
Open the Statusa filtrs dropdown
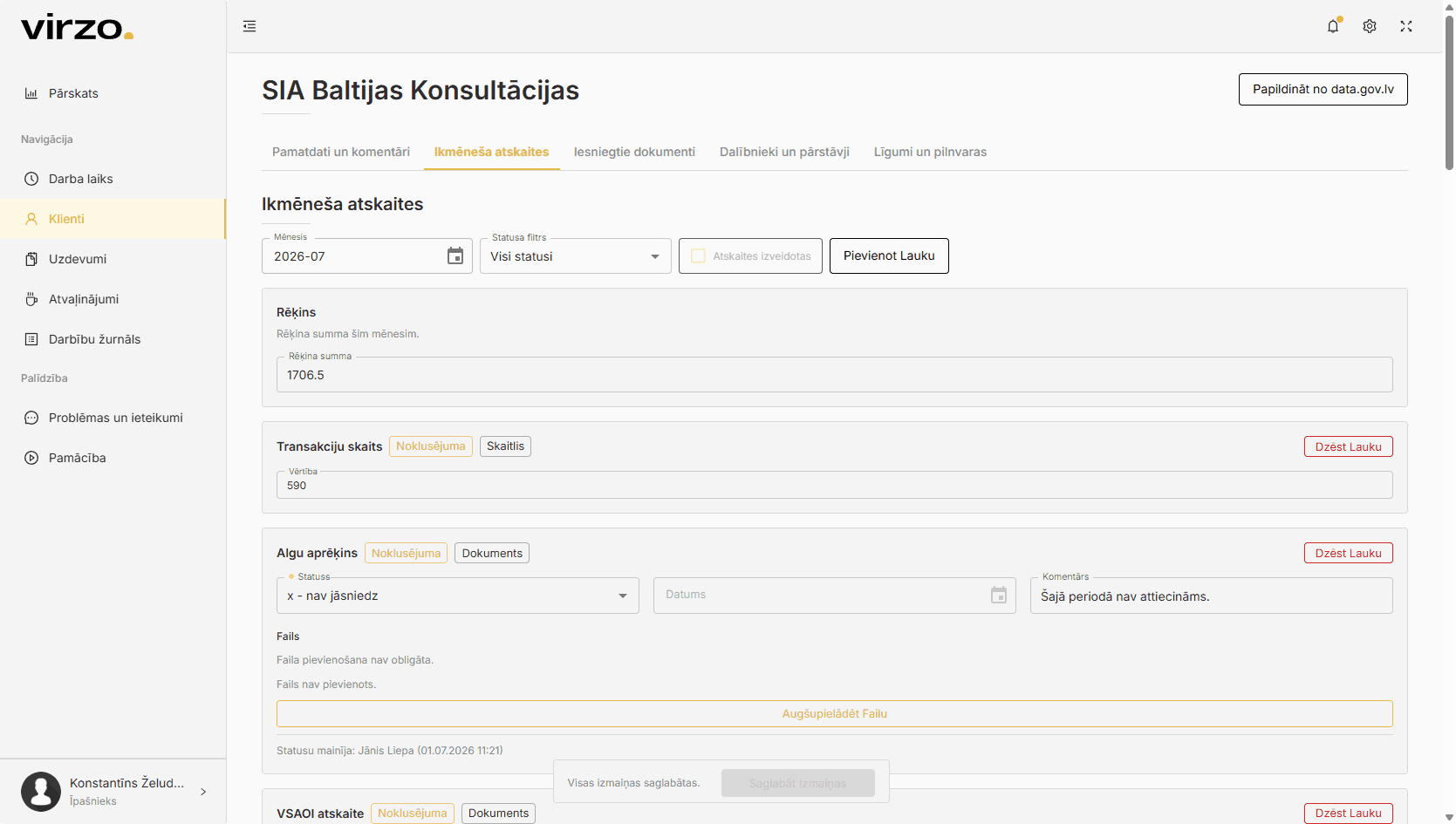(x=576, y=256)
